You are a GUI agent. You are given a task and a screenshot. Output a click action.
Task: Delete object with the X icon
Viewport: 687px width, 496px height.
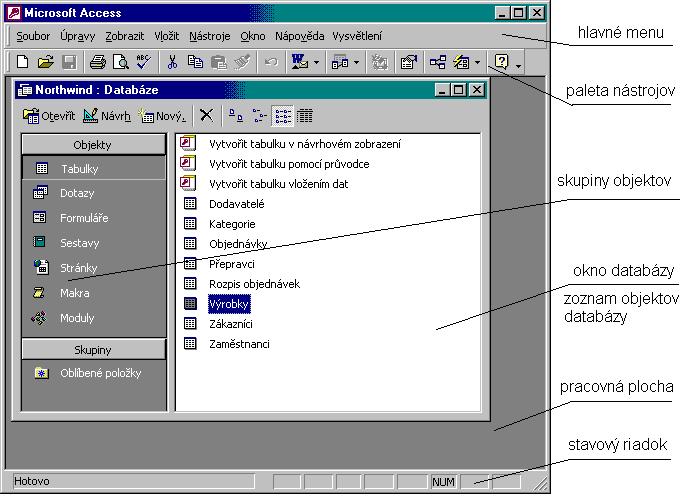pos(206,116)
